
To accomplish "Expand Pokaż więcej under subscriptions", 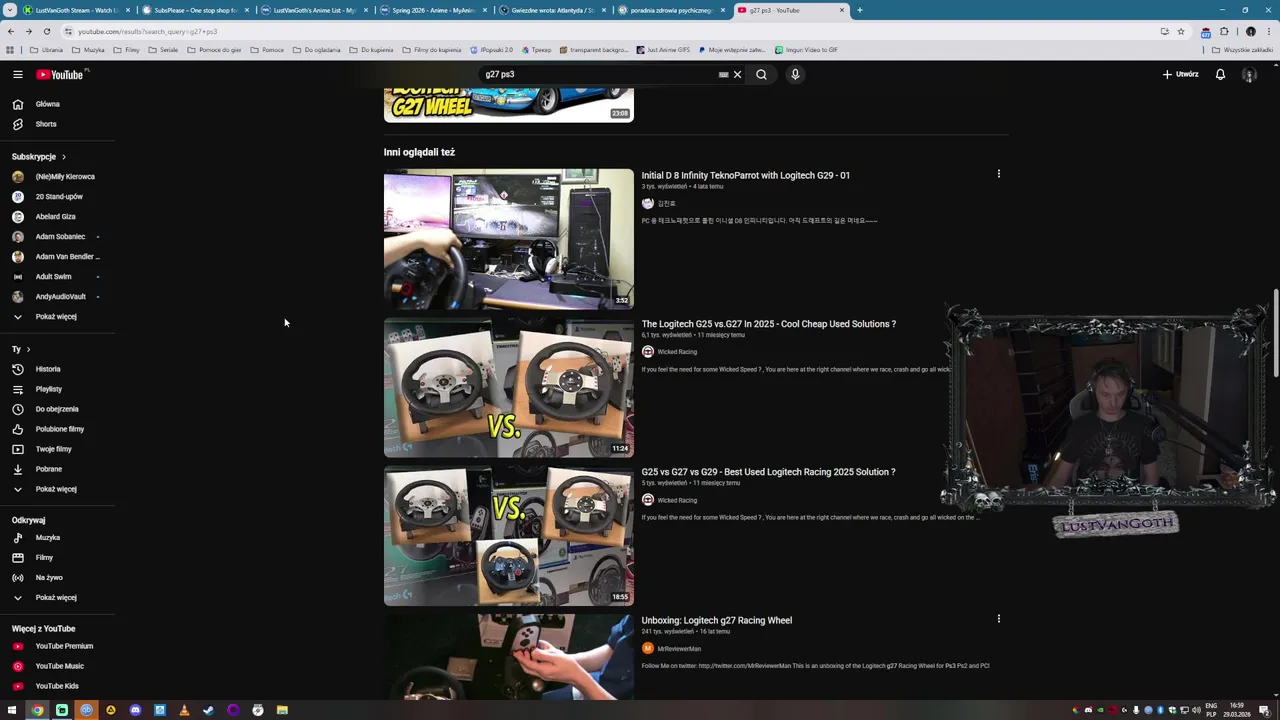I will tap(58, 317).
